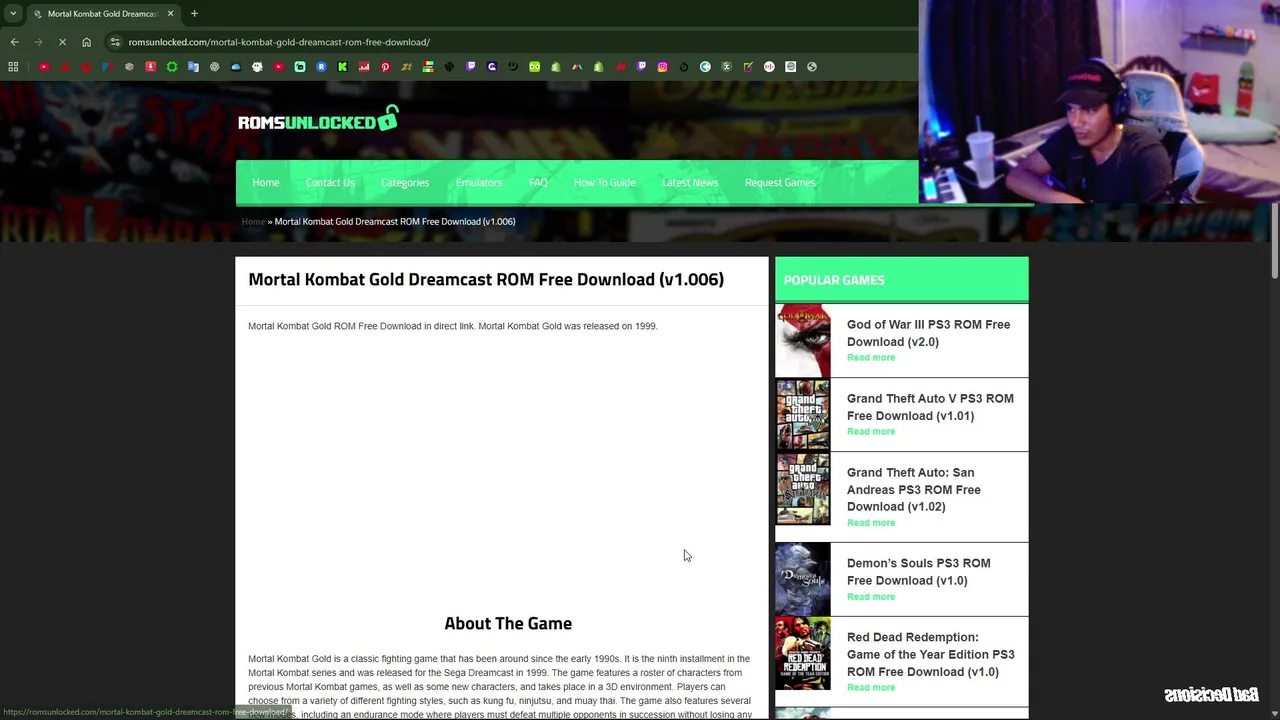Select the Mortal Kombat Gold Dreamcast tab

coord(103,13)
